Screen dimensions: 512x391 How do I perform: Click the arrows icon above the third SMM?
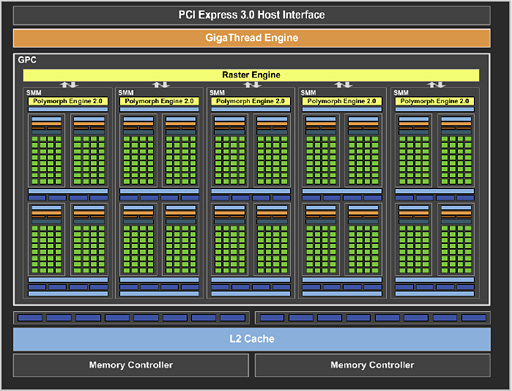252,85
